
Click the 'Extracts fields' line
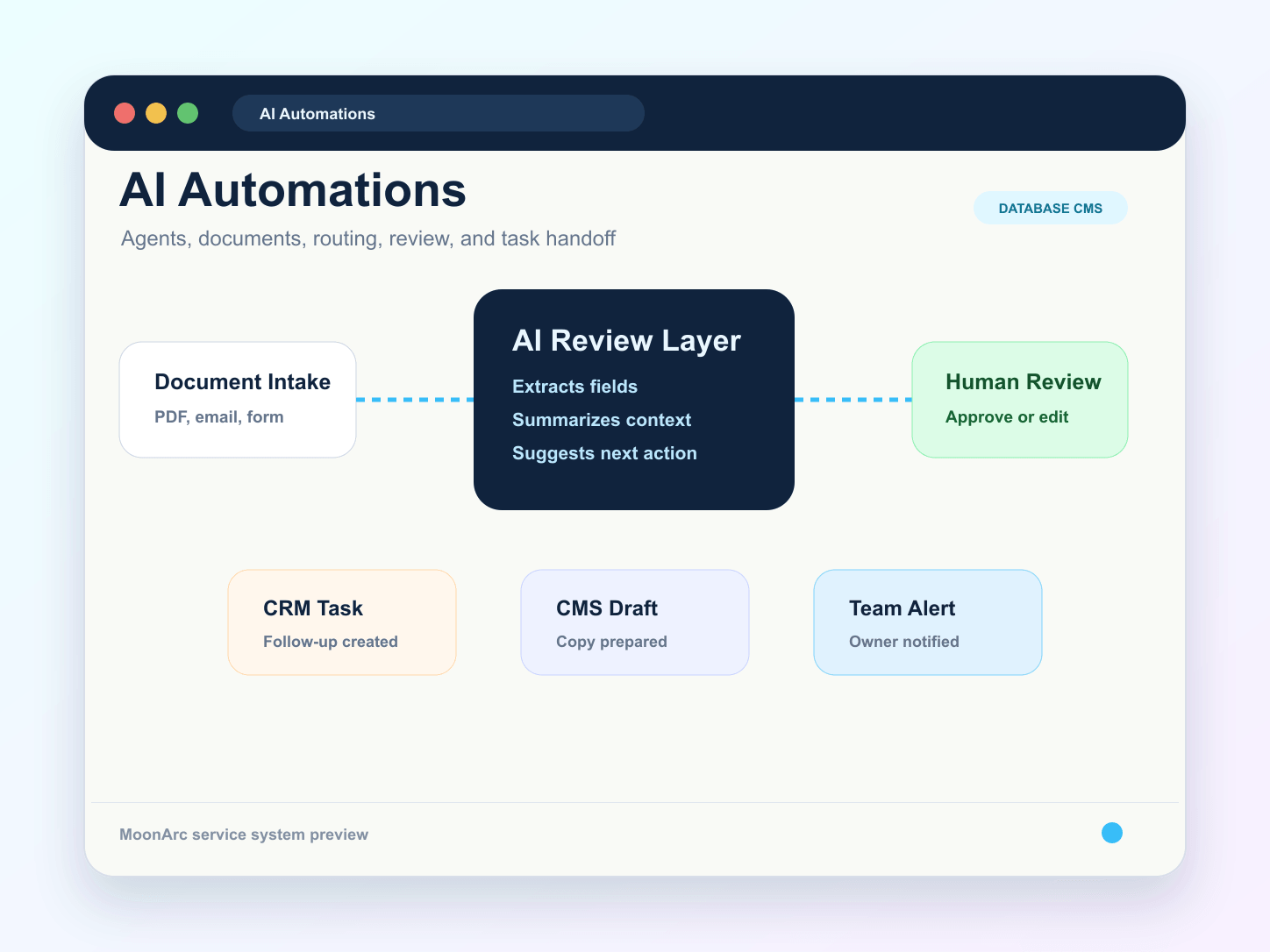(574, 387)
